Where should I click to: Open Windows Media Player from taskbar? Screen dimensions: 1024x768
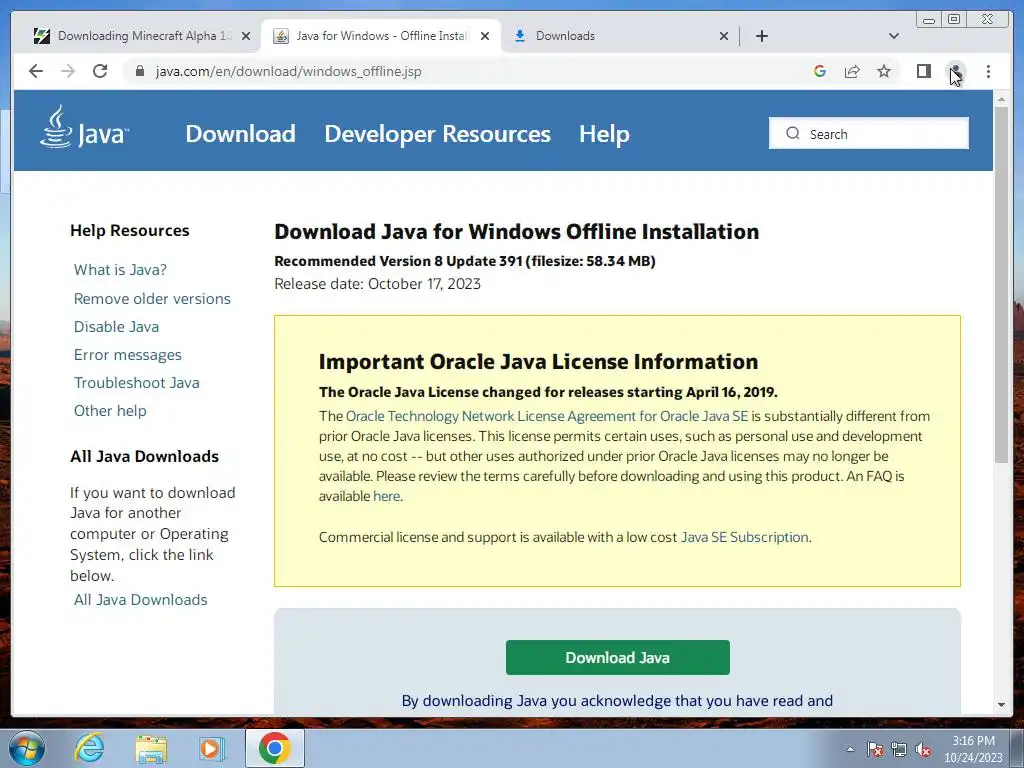tap(211, 748)
